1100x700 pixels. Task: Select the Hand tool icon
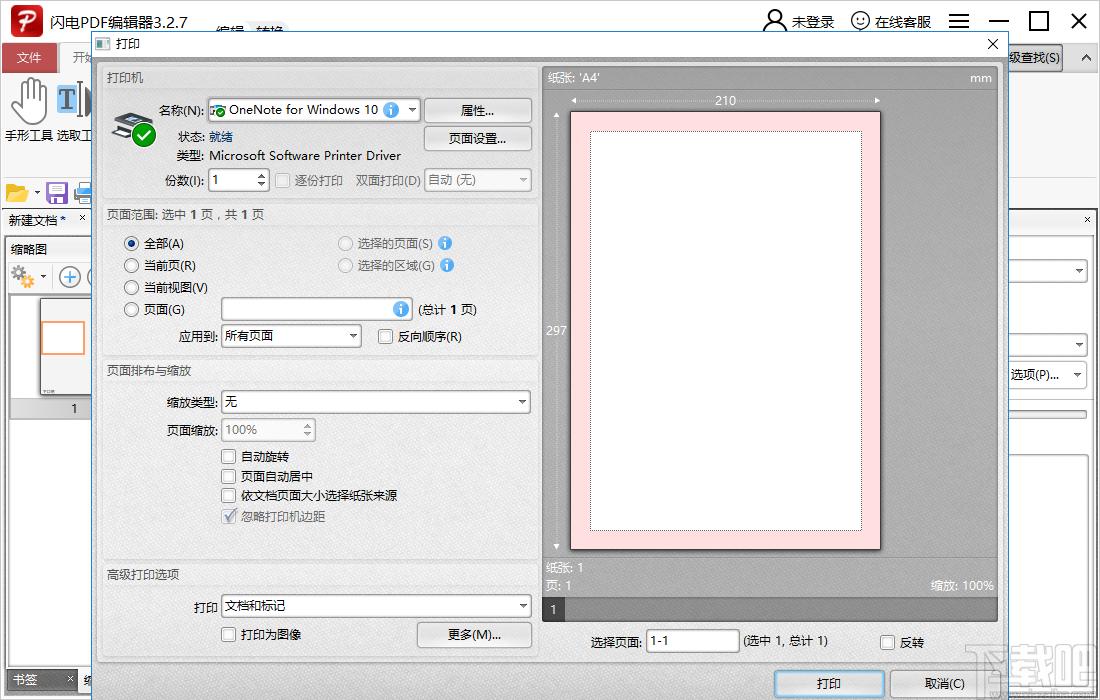click(29, 101)
